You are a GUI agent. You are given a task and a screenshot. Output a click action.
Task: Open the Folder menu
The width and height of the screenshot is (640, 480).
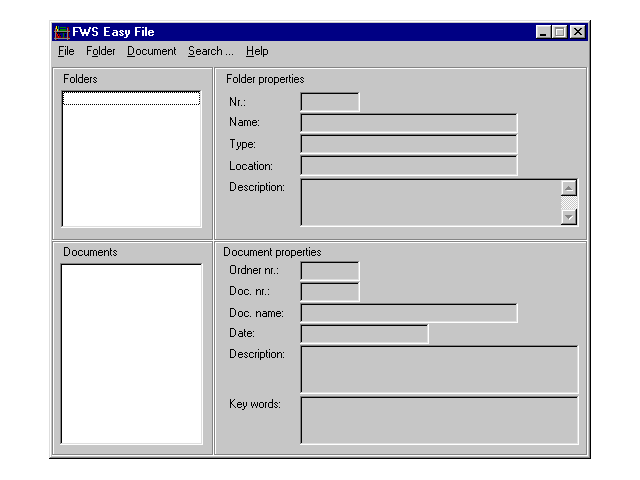click(101, 51)
